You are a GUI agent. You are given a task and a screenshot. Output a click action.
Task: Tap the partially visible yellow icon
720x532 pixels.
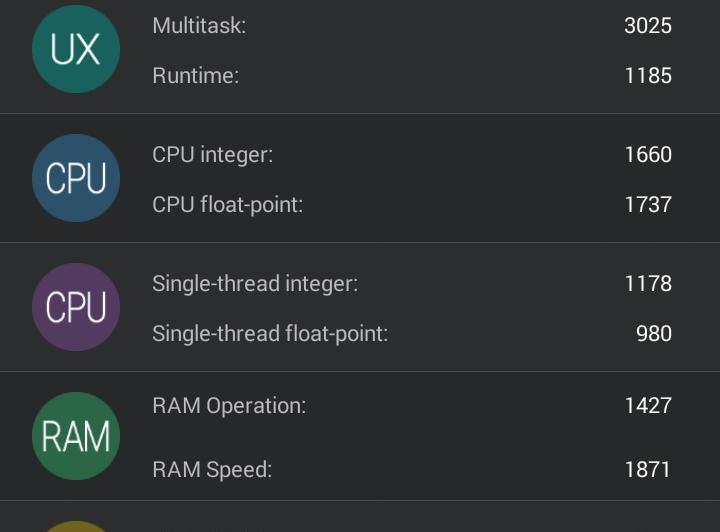76,526
